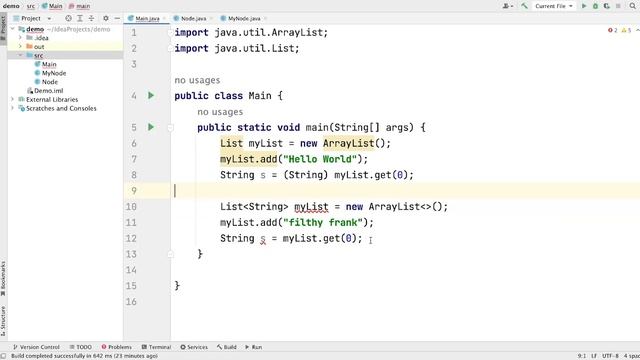
Task: Expand the out folder
Action: [20, 47]
